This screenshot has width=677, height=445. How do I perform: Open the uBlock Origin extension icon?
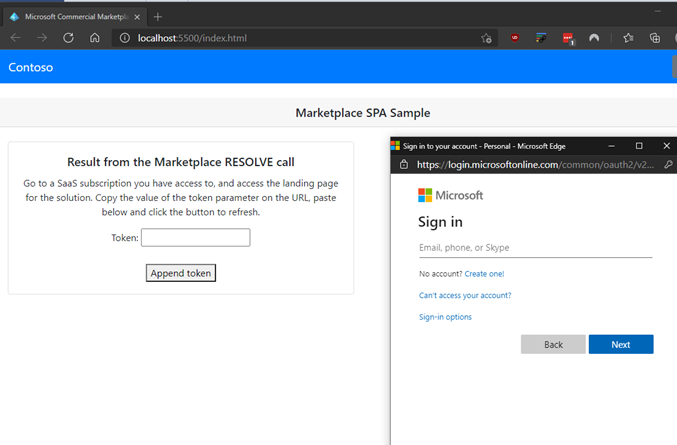(x=515, y=38)
